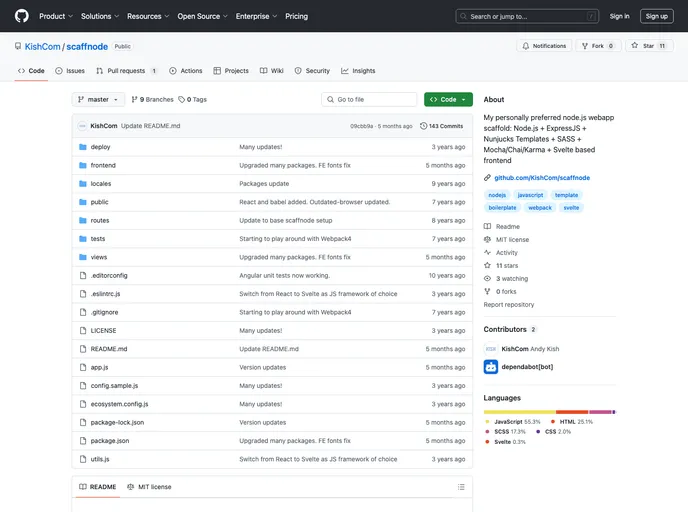Image resolution: width=688 pixels, height=512 pixels.
Task: Click the notifications bell icon
Action: (x=526, y=46)
